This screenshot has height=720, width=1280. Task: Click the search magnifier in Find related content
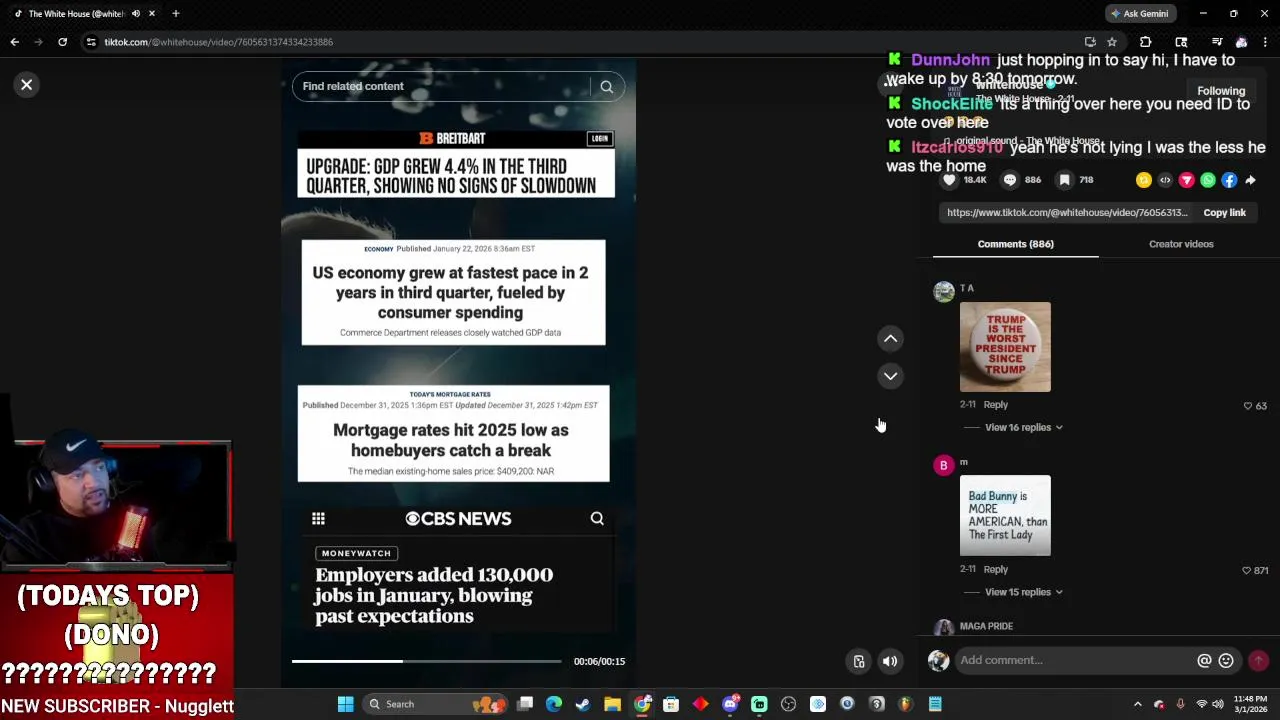[606, 87]
